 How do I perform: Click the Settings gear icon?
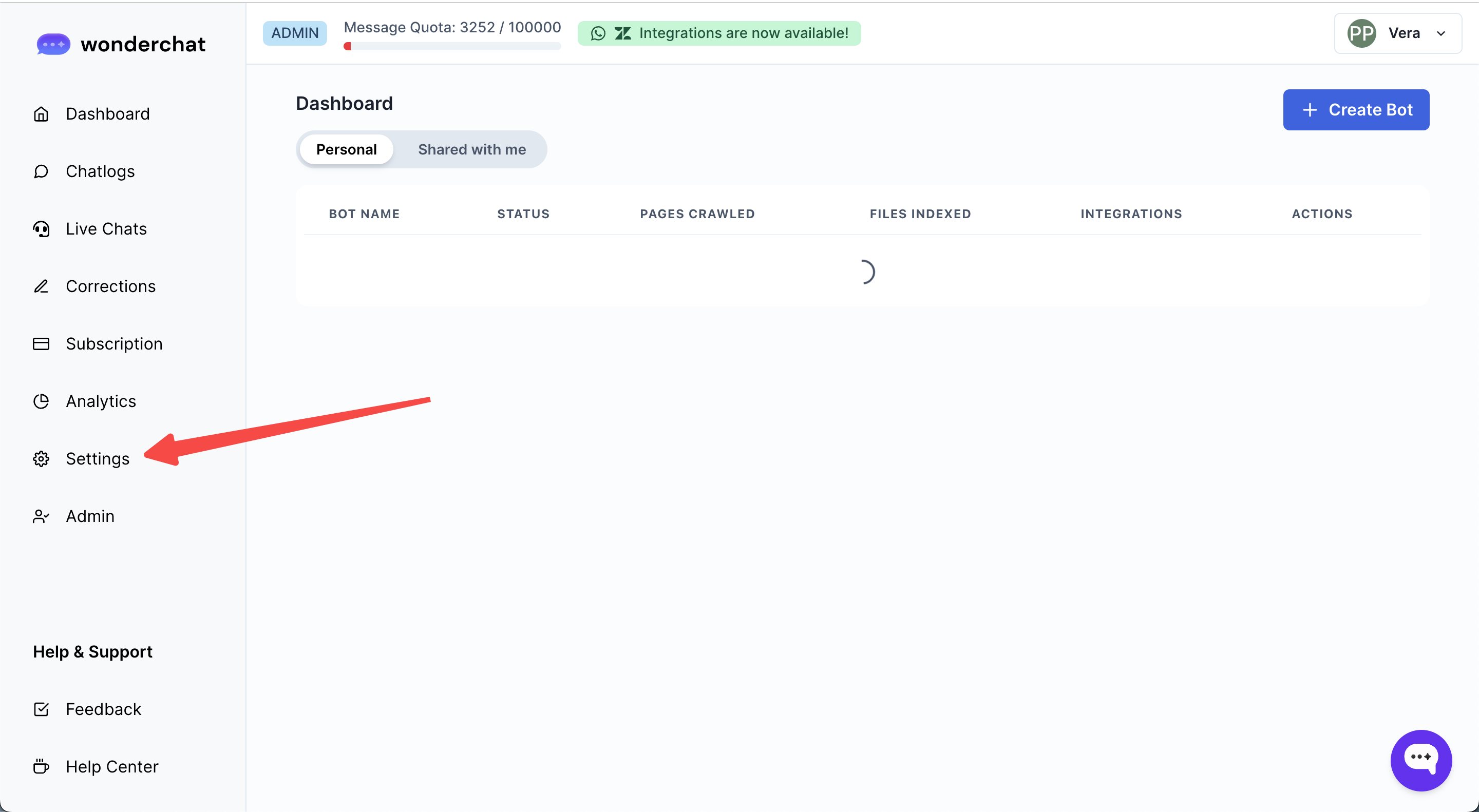(x=41, y=458)
